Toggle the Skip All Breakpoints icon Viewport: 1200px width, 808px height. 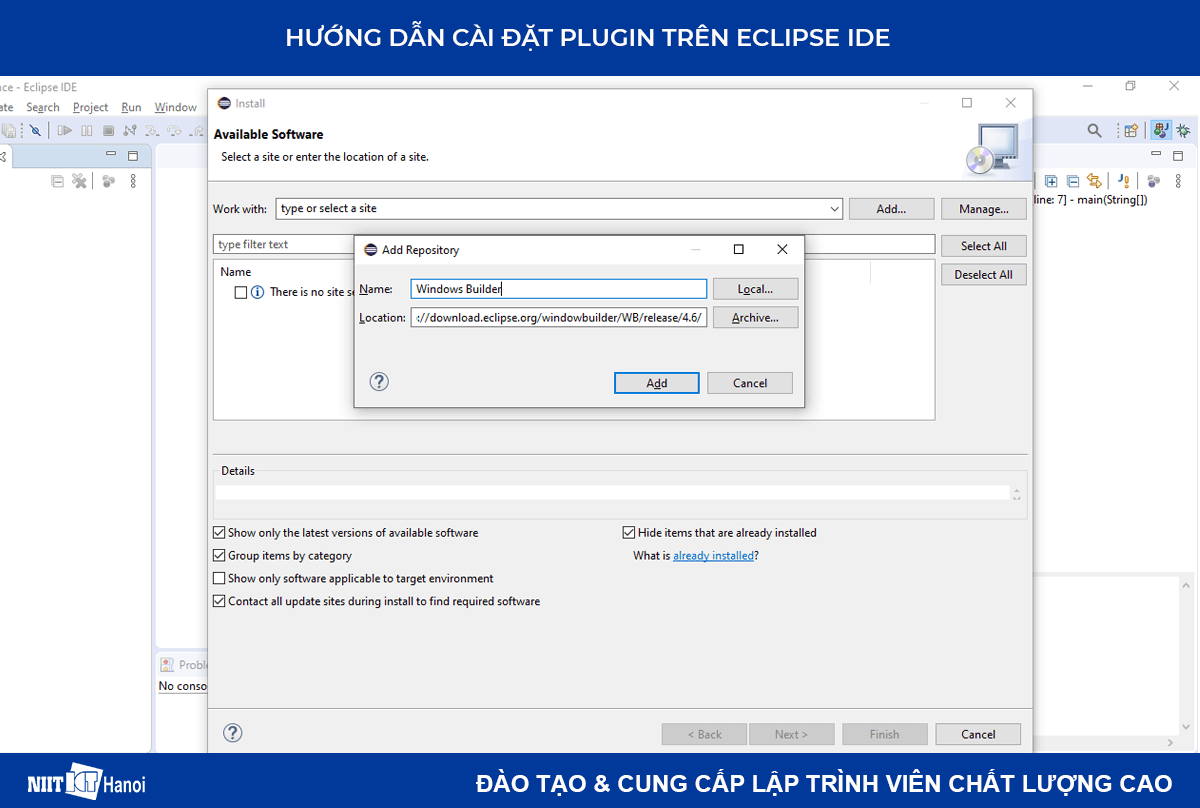(x=35, y=130)
